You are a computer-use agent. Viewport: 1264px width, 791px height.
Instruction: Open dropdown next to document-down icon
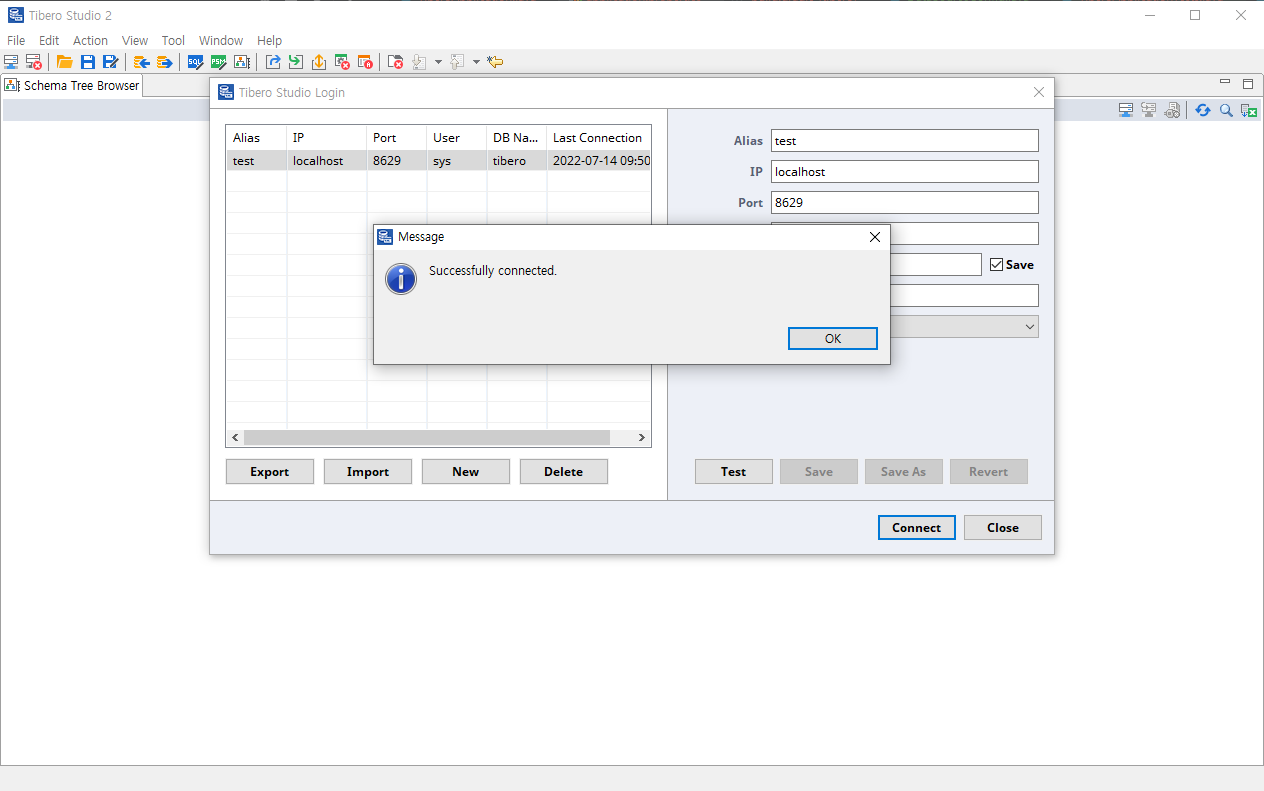point(438,62)
